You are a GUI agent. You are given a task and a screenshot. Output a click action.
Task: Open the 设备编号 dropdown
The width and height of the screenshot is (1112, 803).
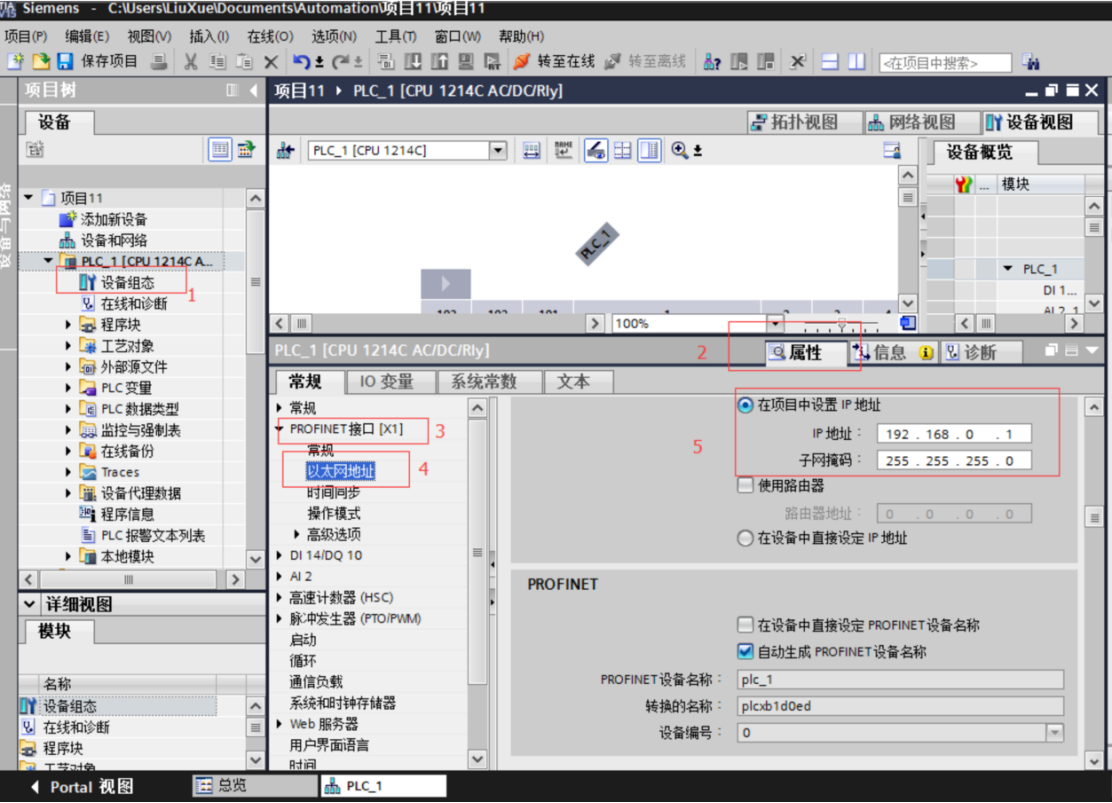coord(1055,732)
